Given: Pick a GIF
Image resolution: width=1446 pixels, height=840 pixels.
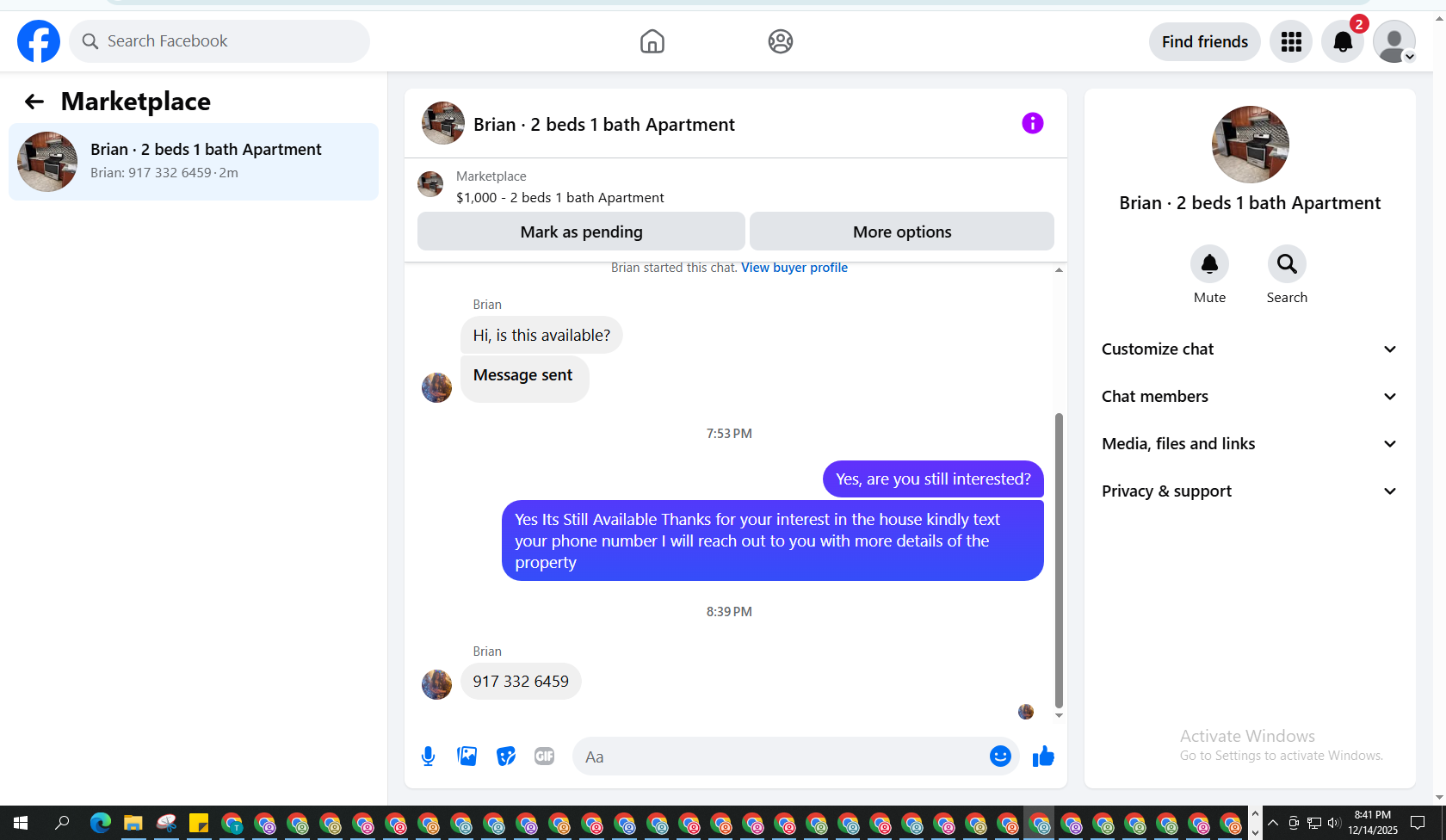Looking at the screenshot, I should (x=545, y=757).
